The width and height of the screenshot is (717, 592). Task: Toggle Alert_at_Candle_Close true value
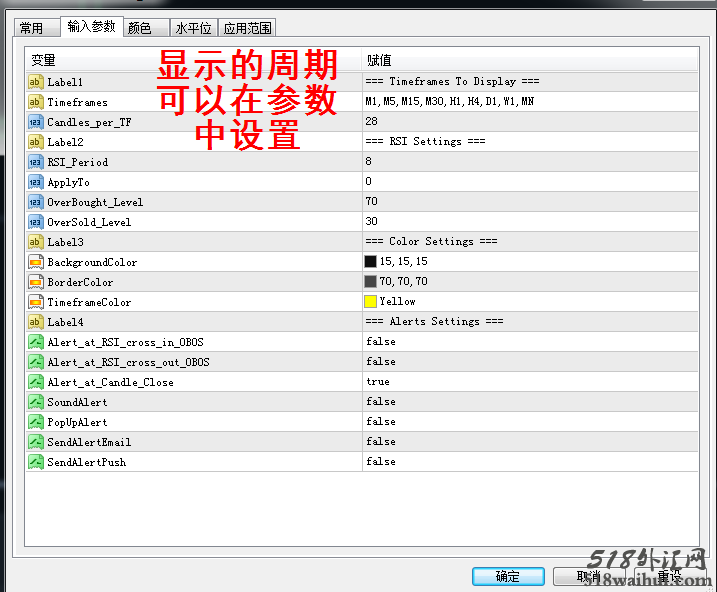tap(378, 382)
